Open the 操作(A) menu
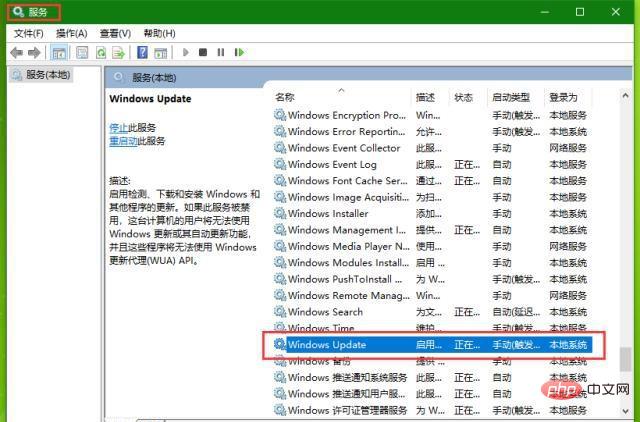 (72, 33)
